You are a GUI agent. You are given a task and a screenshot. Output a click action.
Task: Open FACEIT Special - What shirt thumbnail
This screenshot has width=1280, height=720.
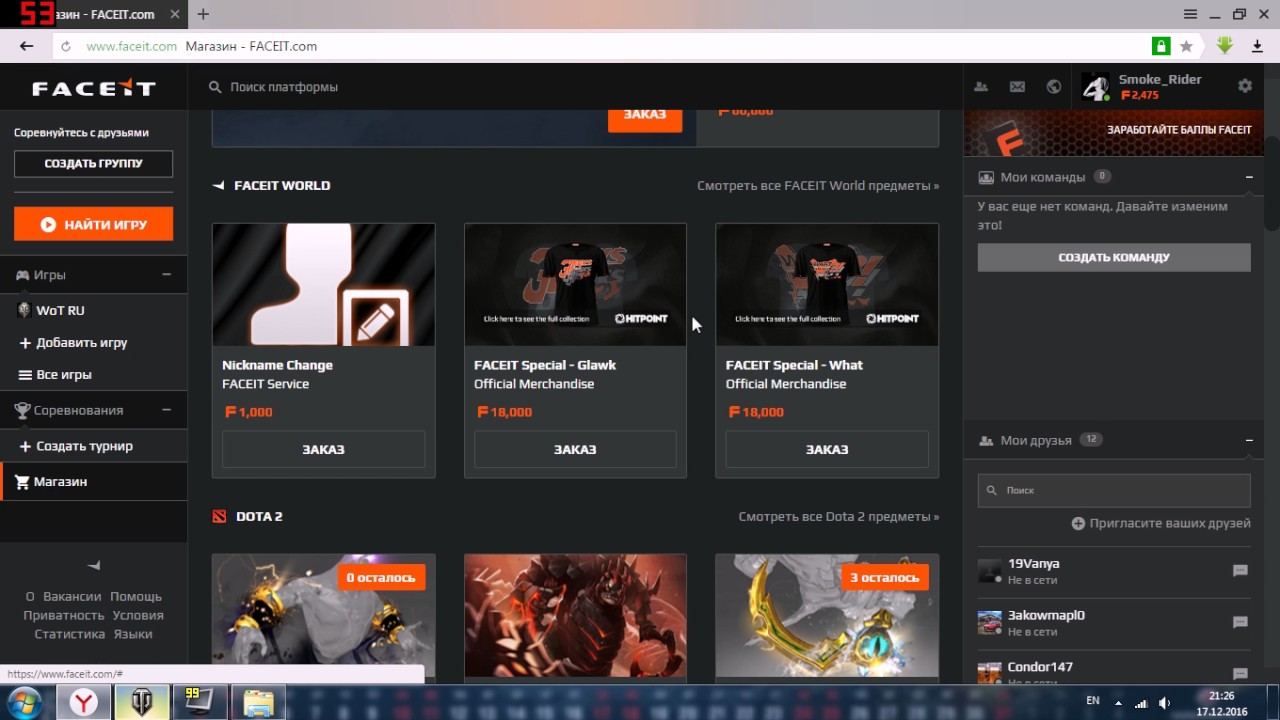coord(827,285)
